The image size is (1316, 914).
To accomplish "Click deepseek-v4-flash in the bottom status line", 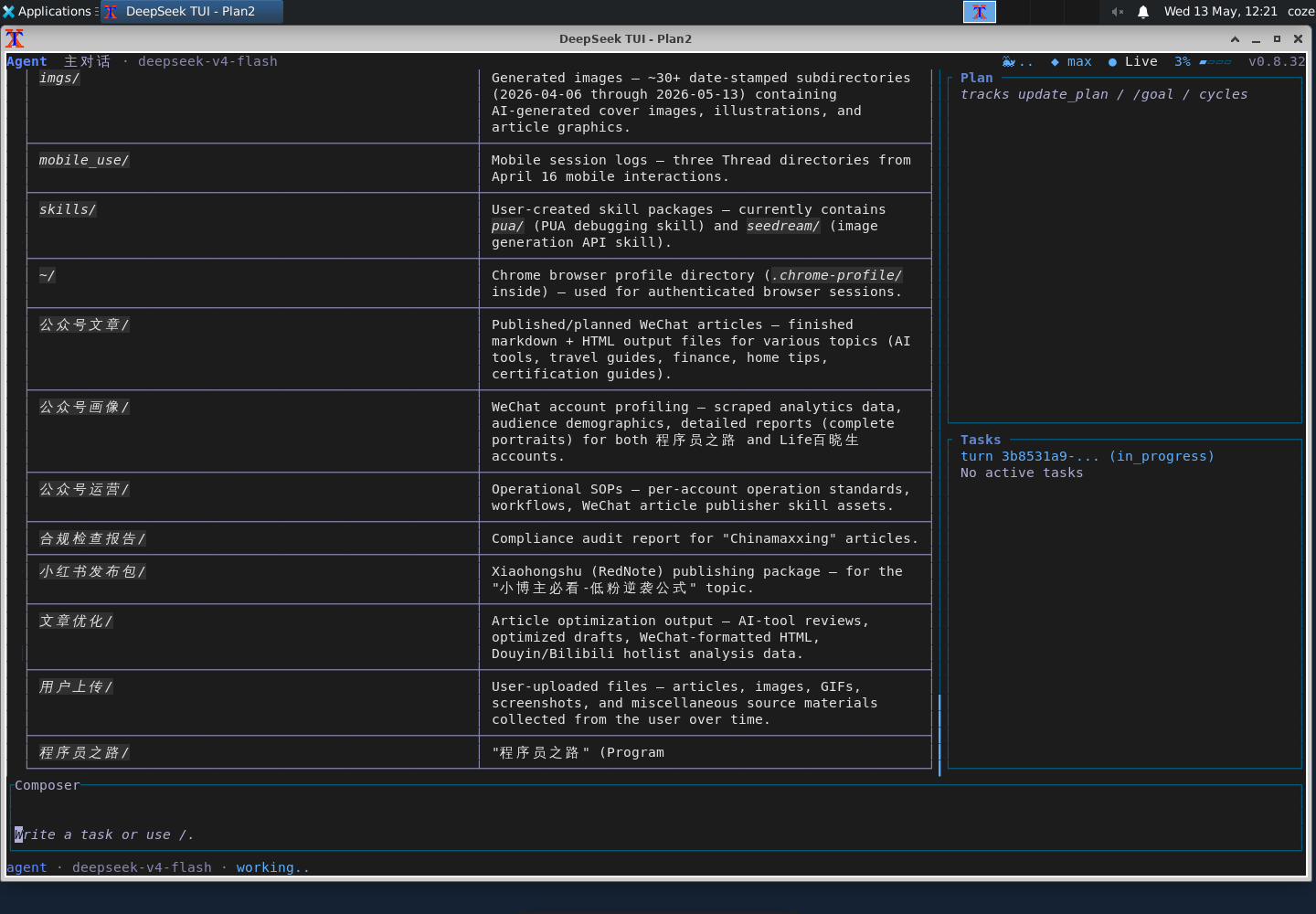I will coord(142,867).
